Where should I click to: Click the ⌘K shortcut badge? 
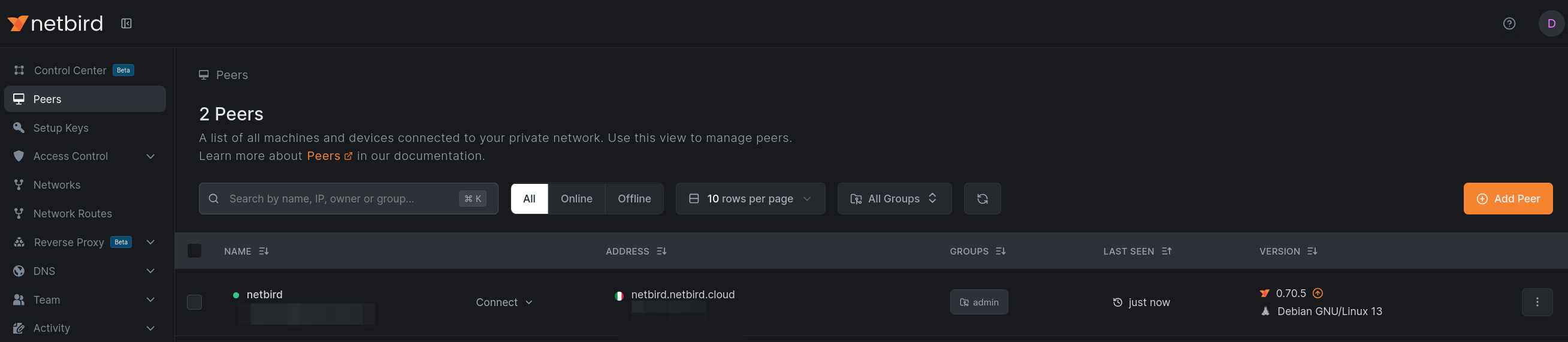[472, 198]
